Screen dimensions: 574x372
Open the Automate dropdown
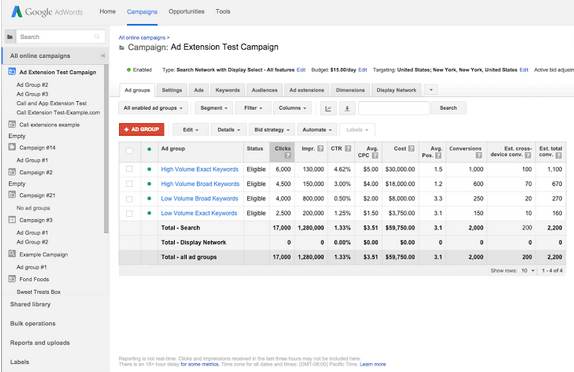[317, 130]
